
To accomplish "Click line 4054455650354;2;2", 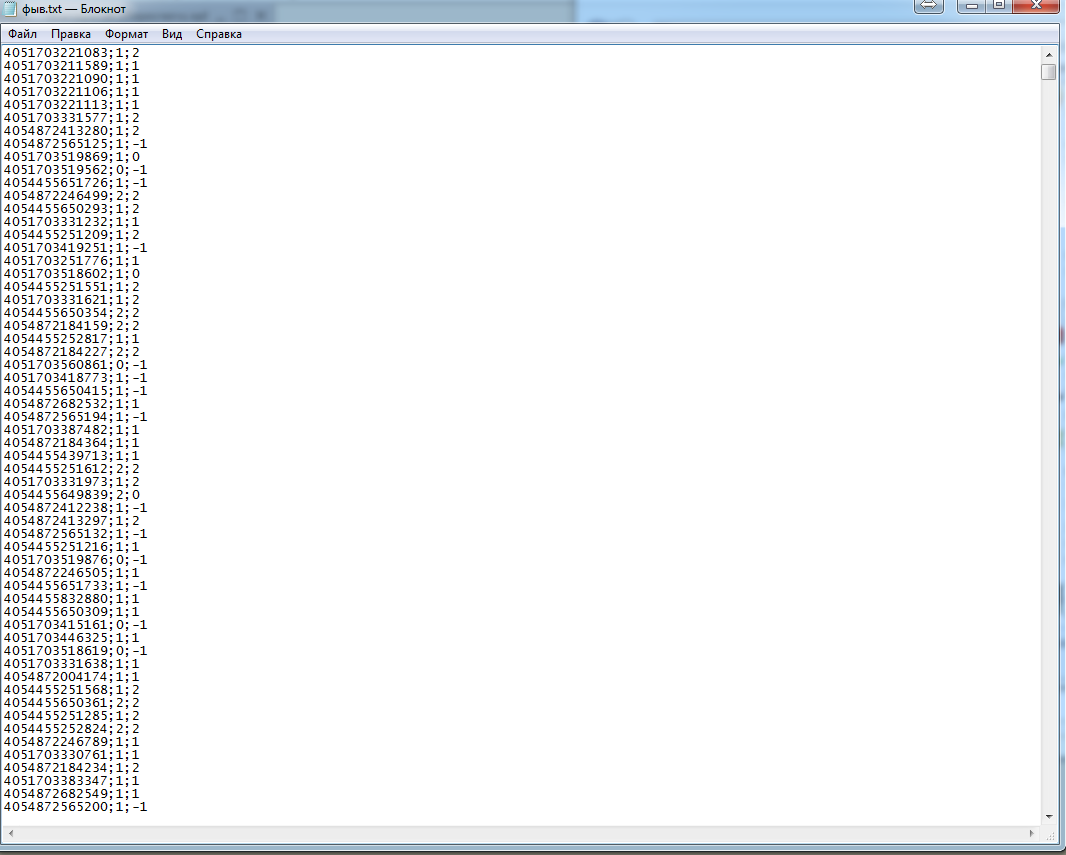I will click(x=71, y=313).
